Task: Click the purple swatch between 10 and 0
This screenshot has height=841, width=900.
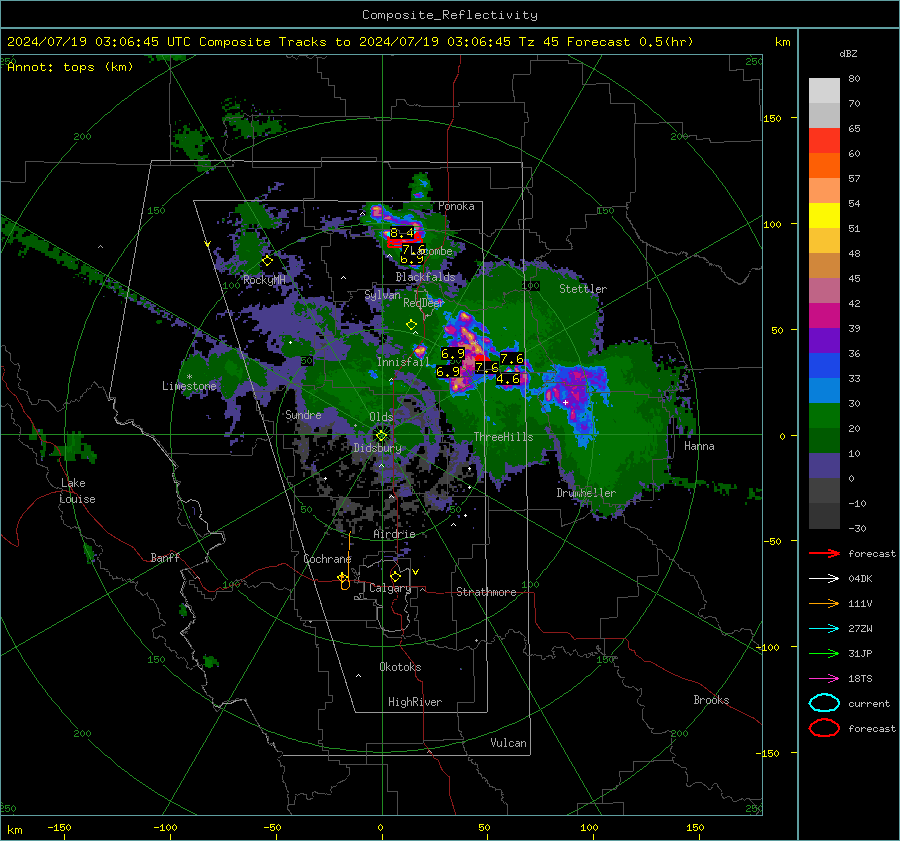Action: (824, 466)
